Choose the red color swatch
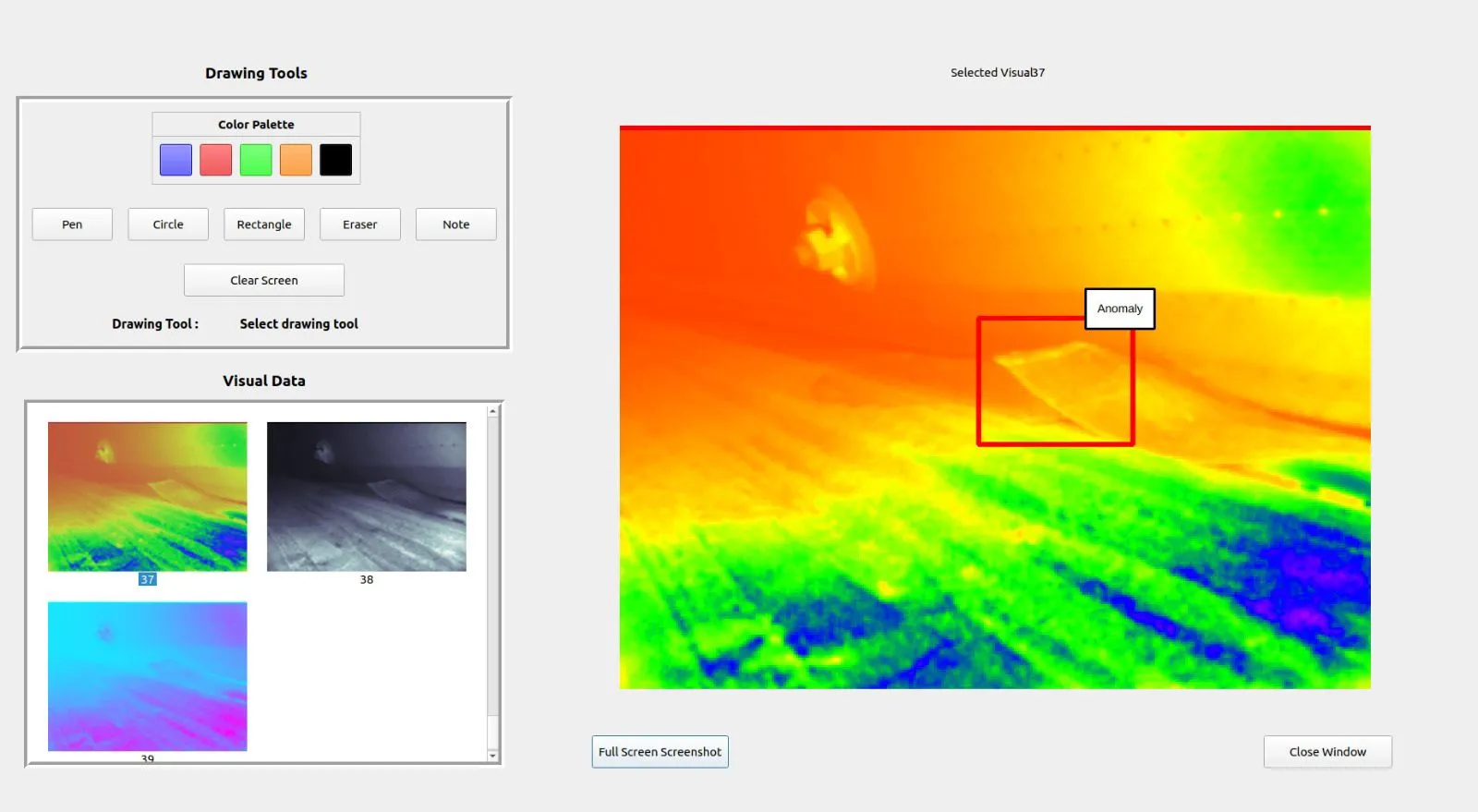 tap(215, 160)
